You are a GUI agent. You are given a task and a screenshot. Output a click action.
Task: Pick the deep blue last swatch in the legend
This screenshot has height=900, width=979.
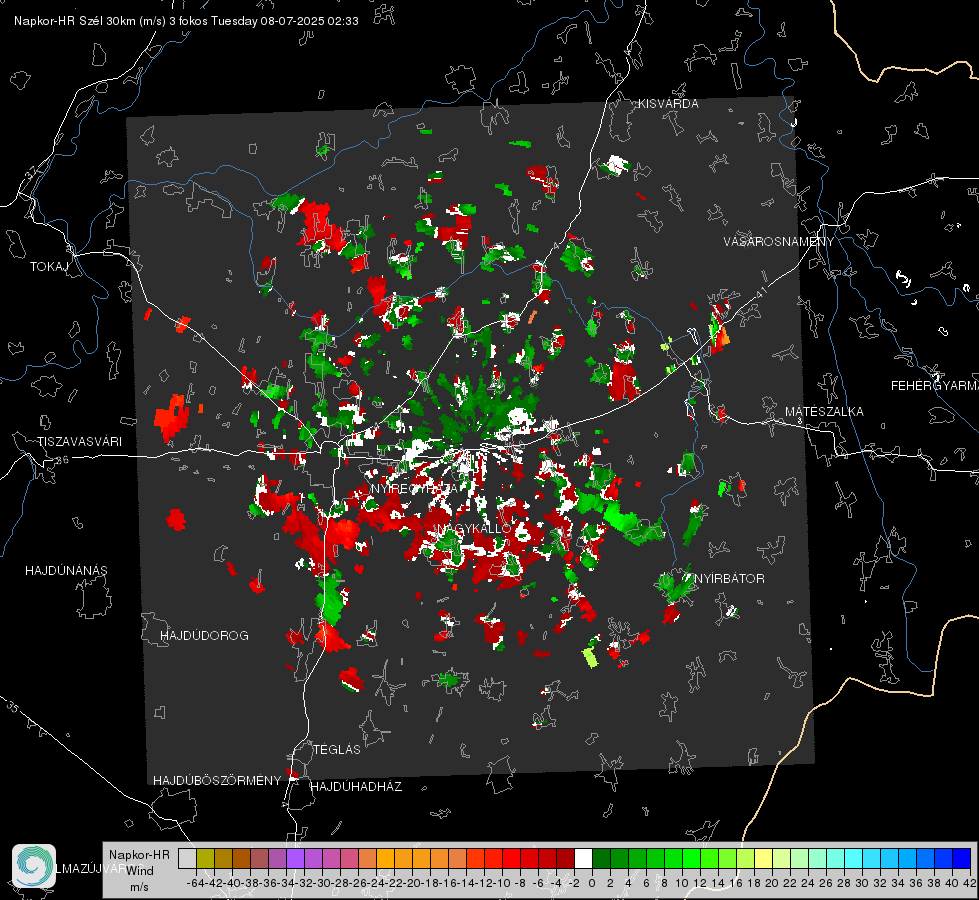(x=962, y=858)
